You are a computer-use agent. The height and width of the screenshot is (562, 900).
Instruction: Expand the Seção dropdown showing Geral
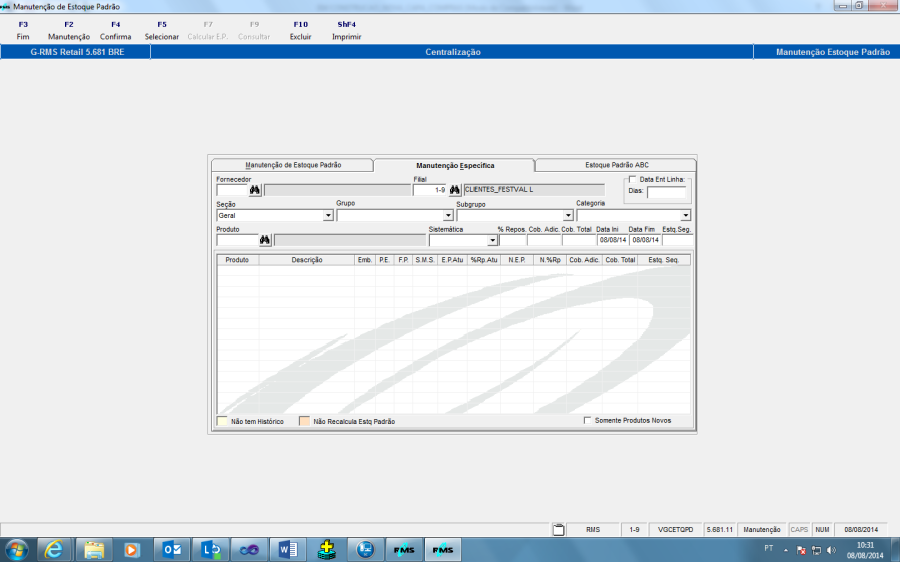coord(328,216)
